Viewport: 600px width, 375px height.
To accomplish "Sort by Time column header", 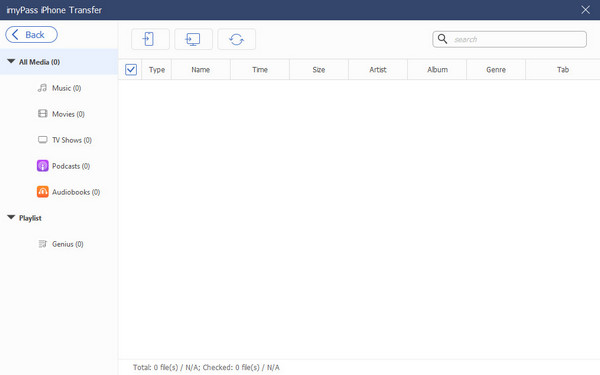I will pyautogui.click(x=260, y=70).
